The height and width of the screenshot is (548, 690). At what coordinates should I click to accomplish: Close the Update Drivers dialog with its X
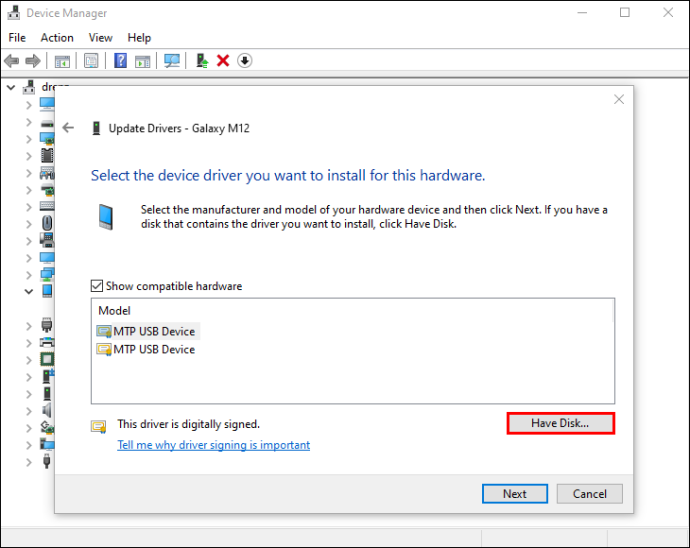[x=619, y=99]
